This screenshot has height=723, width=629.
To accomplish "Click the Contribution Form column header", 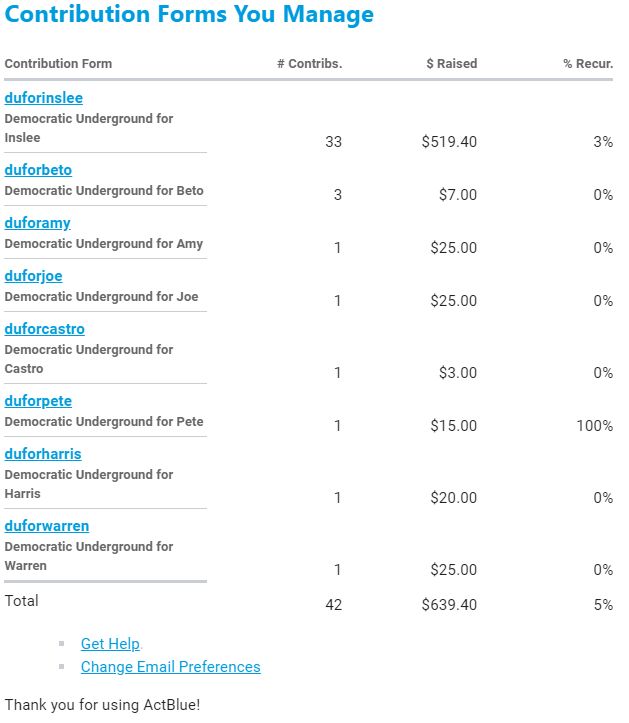I will pyautogui.click(x=58, y=64).
